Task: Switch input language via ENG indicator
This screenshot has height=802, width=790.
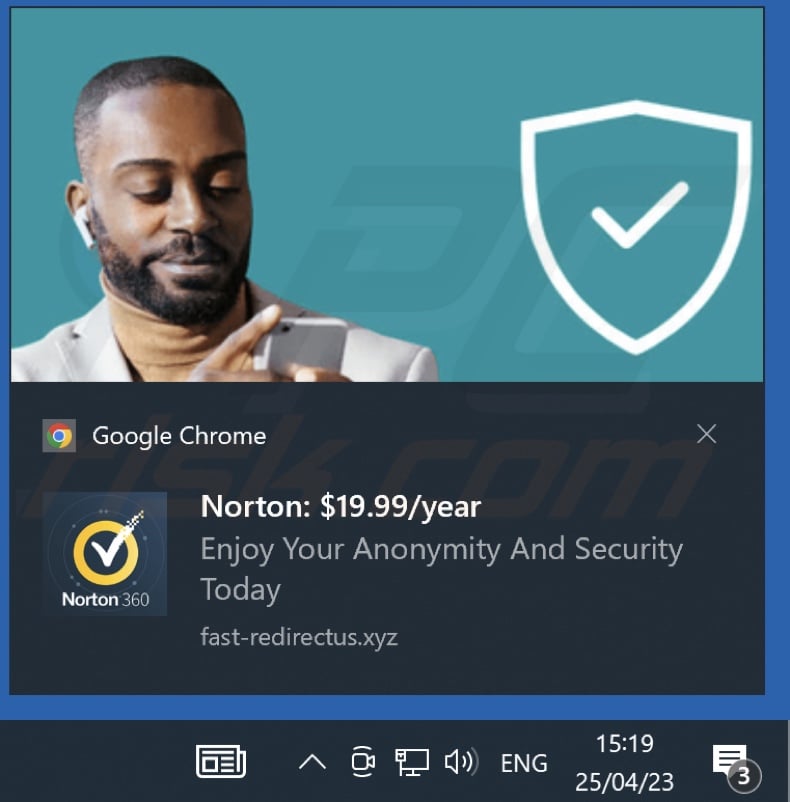Action: (x=524, y=763)
